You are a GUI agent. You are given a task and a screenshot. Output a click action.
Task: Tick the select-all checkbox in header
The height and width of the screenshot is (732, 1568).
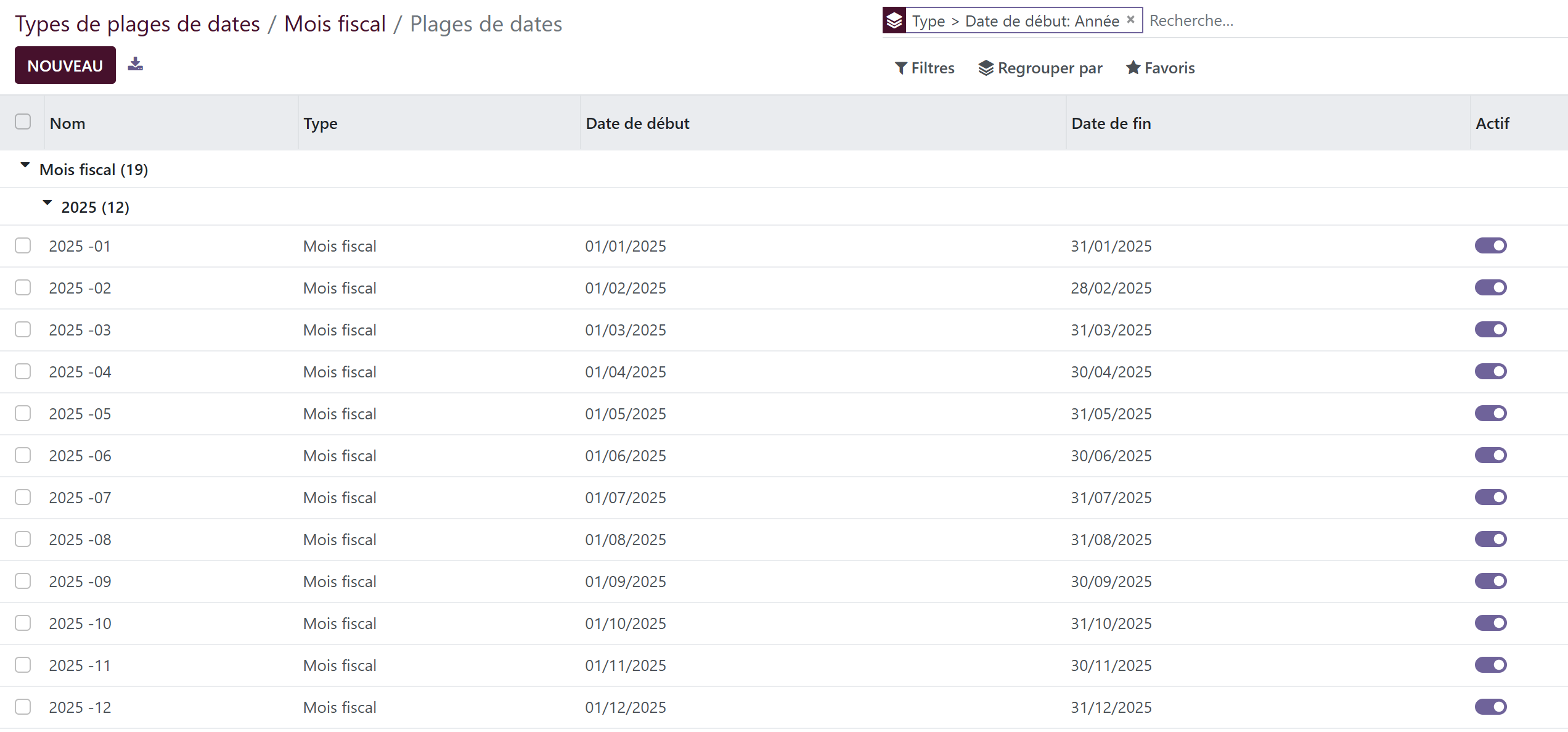pos(23,121)
